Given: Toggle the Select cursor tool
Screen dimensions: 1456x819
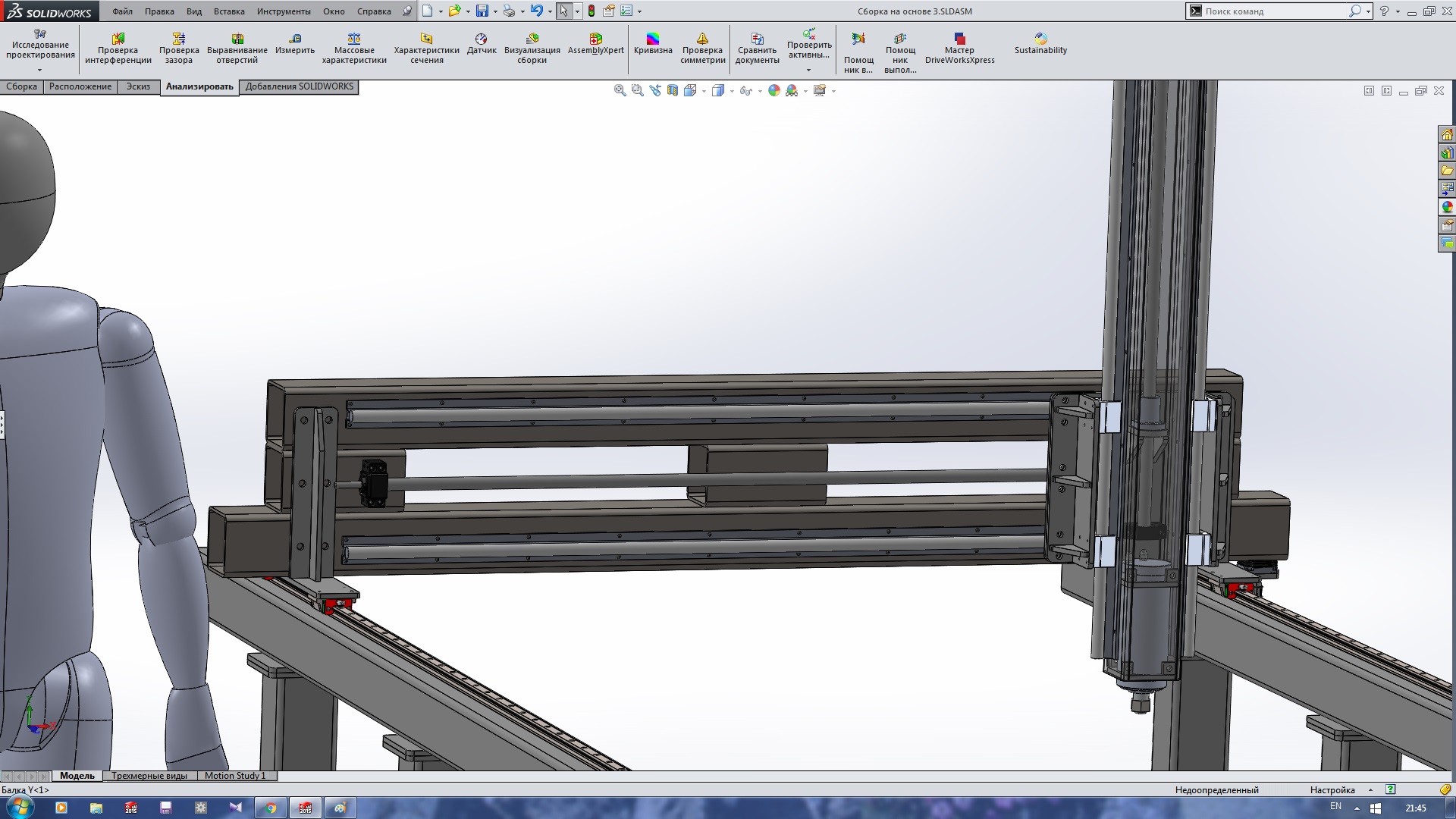Looking at the screenshot, I should tap(563, 11).
